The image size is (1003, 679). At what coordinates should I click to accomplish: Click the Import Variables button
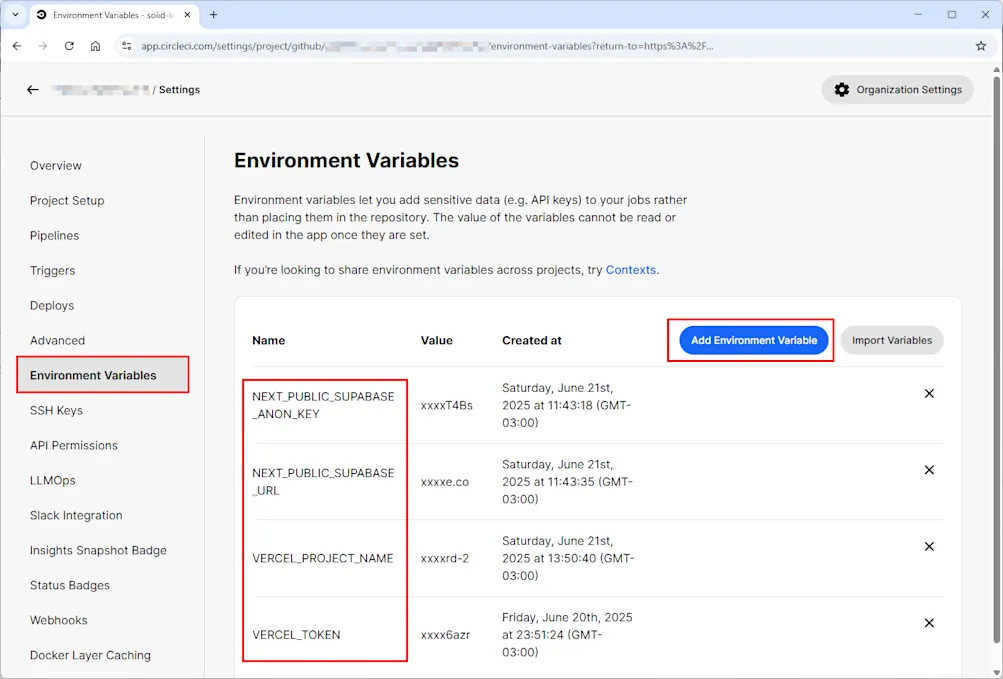[890, 340]
